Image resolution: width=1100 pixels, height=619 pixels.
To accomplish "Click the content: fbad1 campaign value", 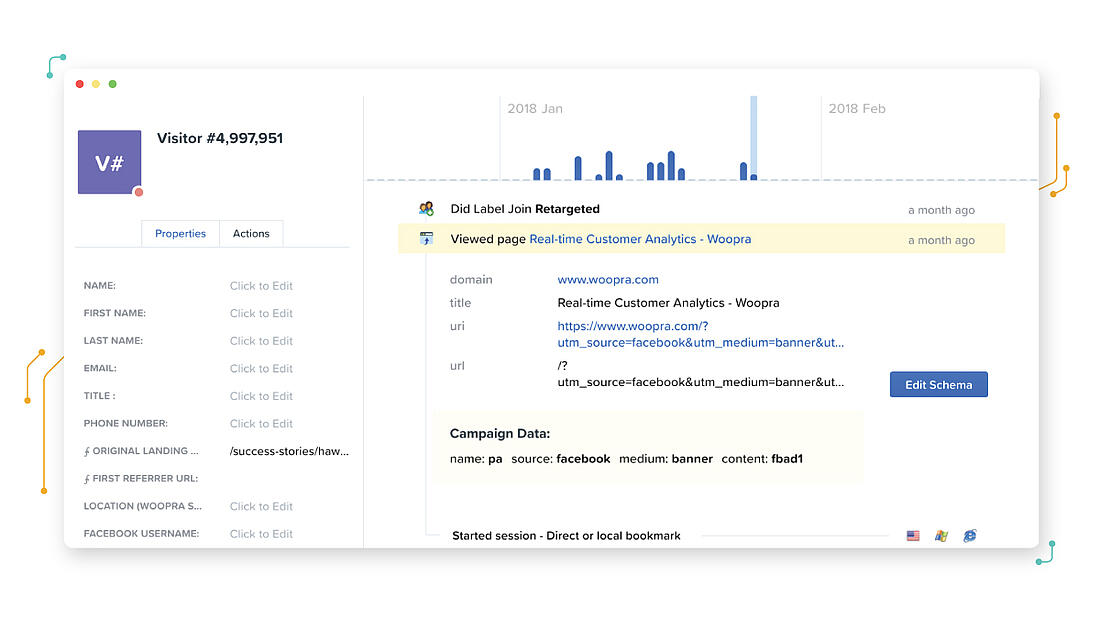I will pos(762,459).
